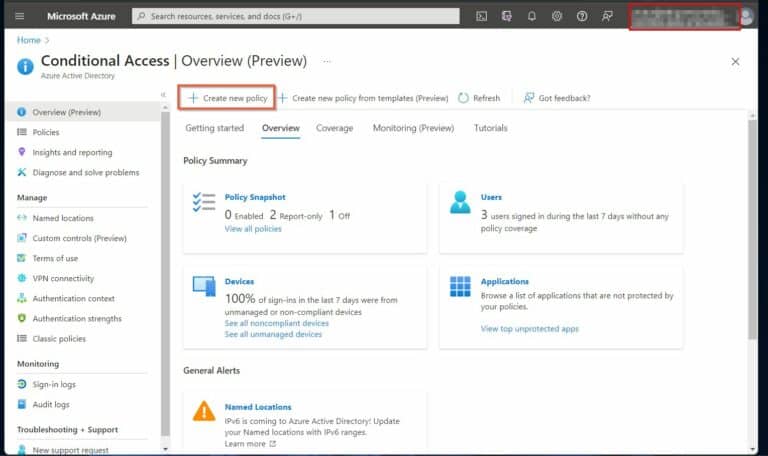Click Create new policy
Image resolution: width=768 pixels, height=456 pixels.
[x=227, y=98]
